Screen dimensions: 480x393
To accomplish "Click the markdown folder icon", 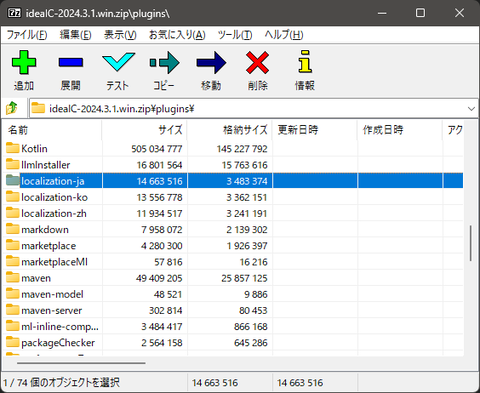I will 13,229.
